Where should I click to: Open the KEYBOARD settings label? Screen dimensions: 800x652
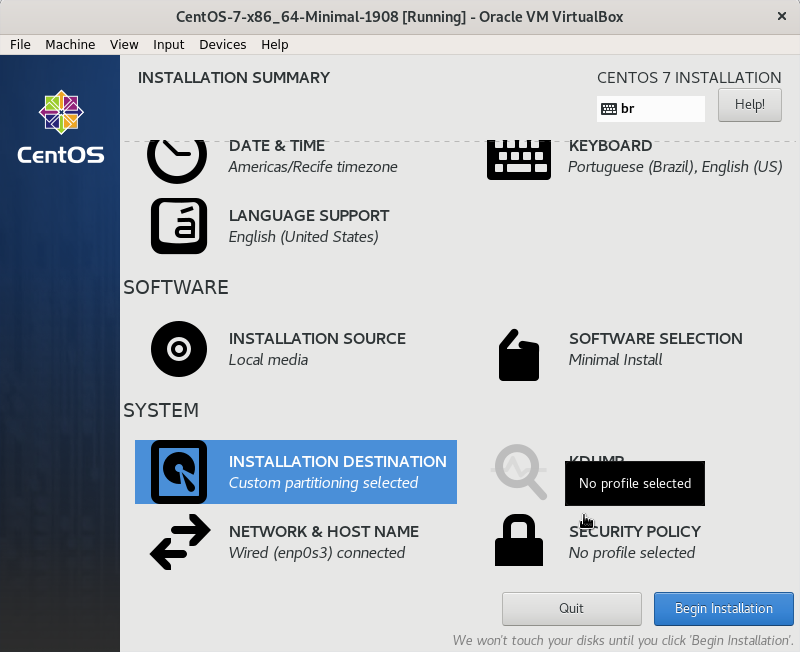click(610, 146)
